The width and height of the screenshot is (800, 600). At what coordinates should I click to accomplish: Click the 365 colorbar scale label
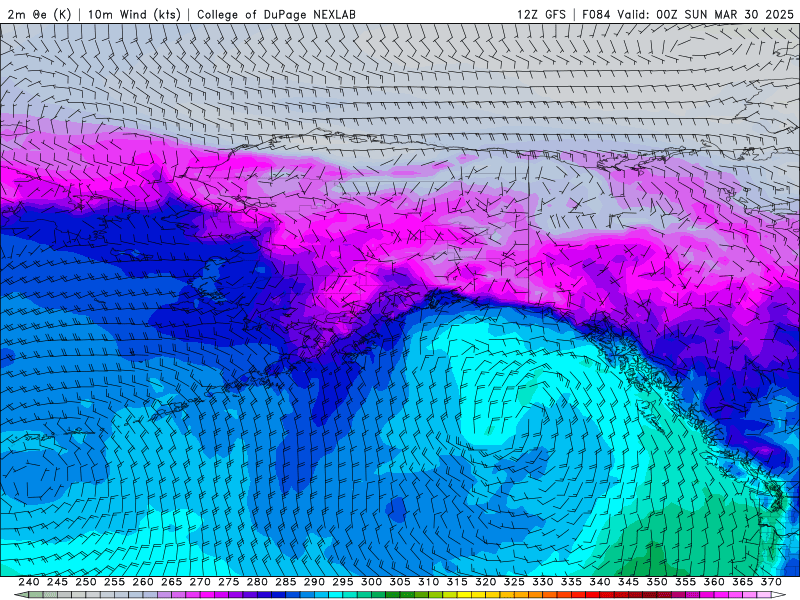coord(743,582)
